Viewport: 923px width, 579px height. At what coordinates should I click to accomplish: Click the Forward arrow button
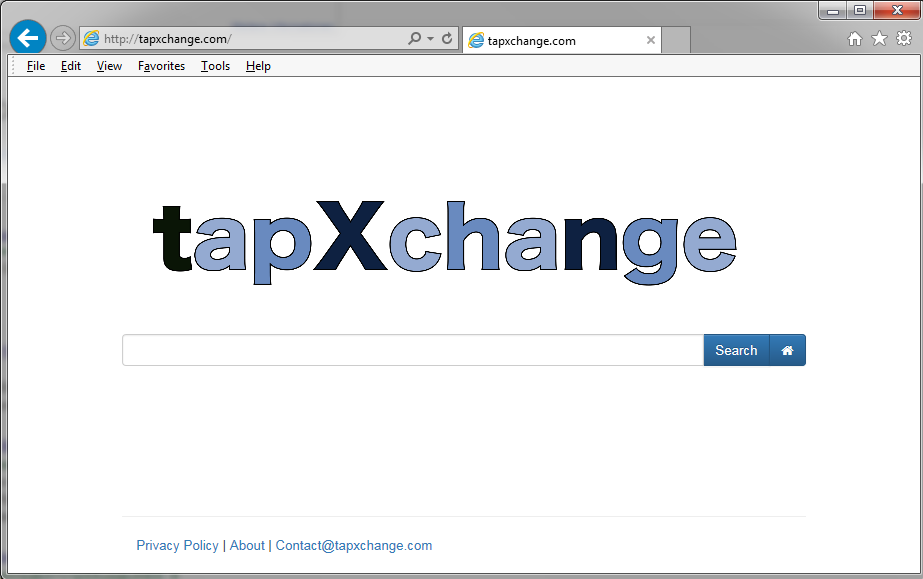(62, 38)
